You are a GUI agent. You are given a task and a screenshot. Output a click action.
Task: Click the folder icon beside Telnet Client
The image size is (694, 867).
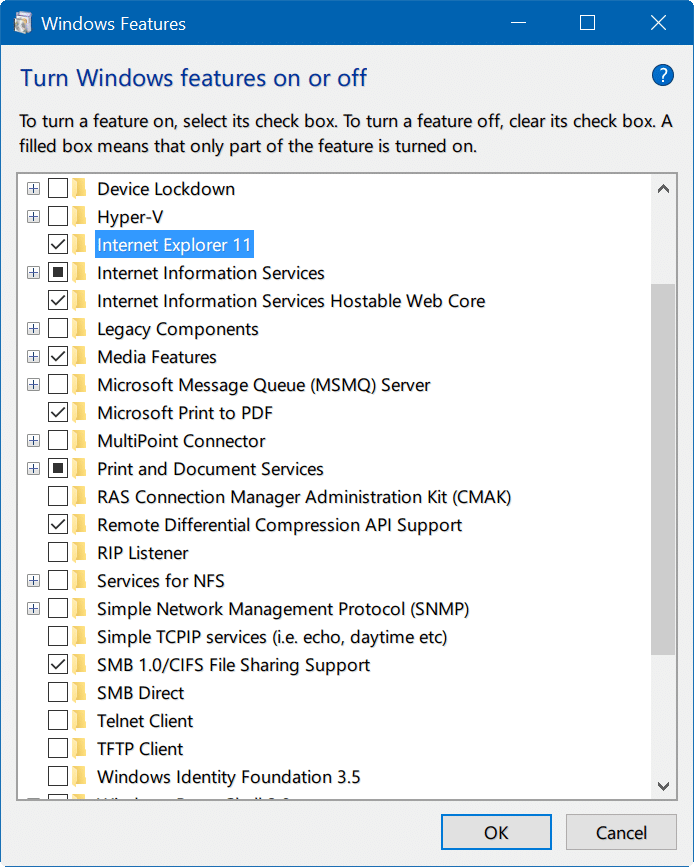[x=80, y=720]
